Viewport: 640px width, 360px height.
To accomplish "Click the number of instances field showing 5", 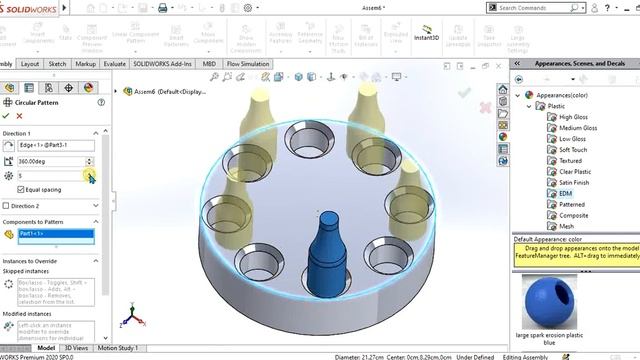I will click(x=50, y=176).
